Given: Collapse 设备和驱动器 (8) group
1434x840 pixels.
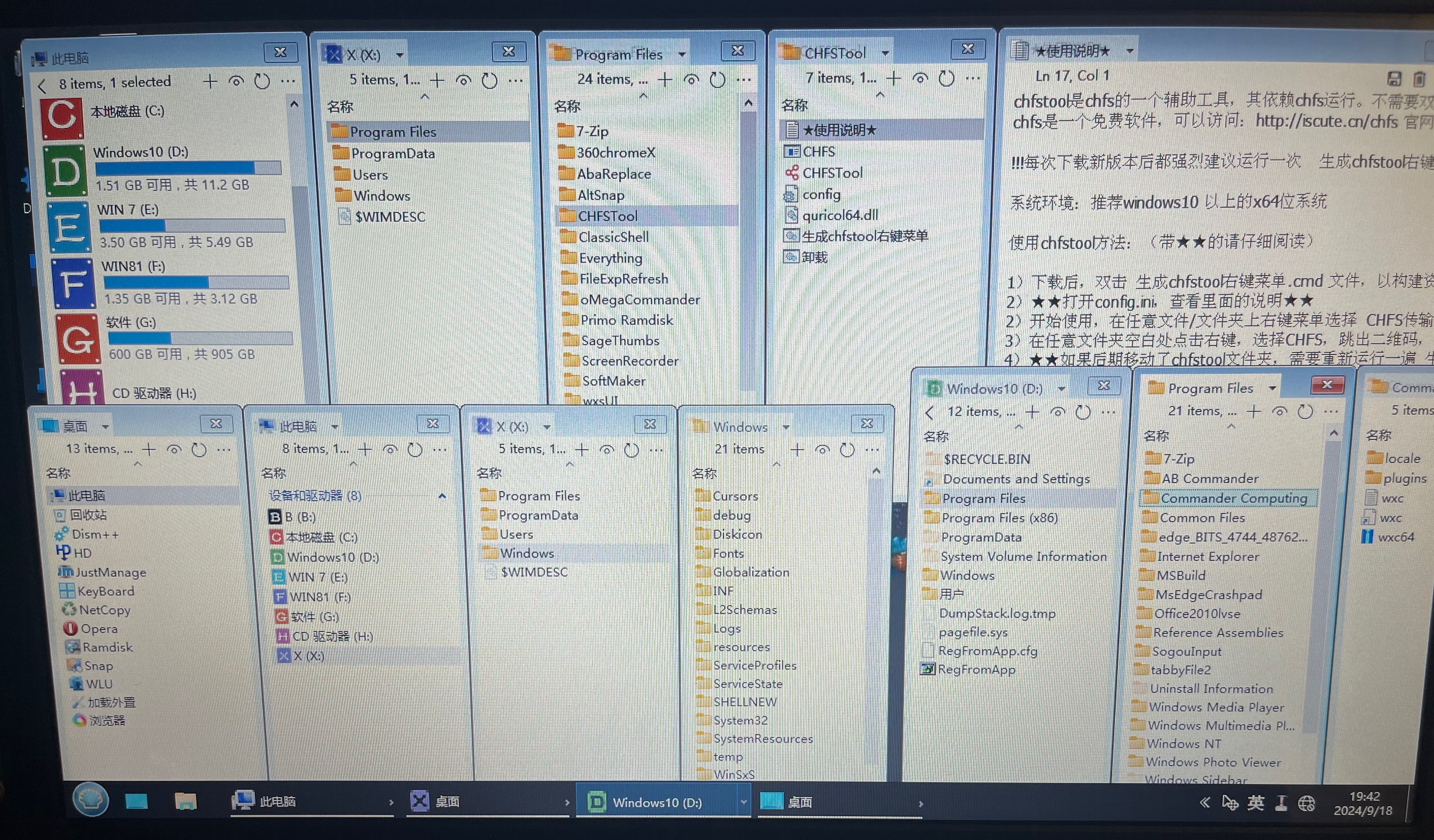Looking at the screenshot, I should point(442,496).
